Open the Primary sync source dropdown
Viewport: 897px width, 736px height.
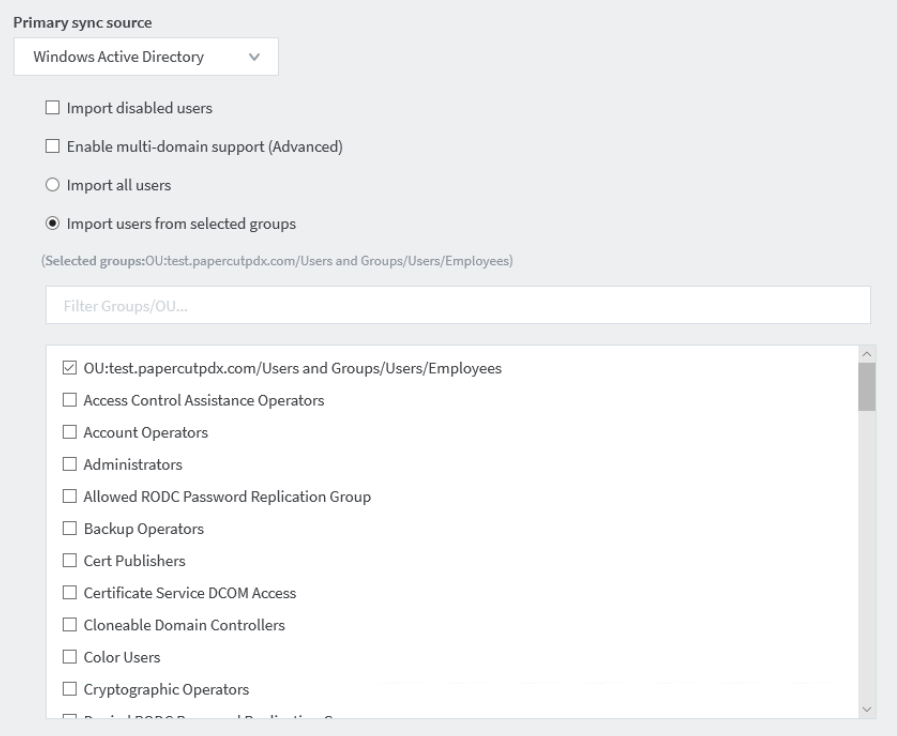tap(146, 57)
